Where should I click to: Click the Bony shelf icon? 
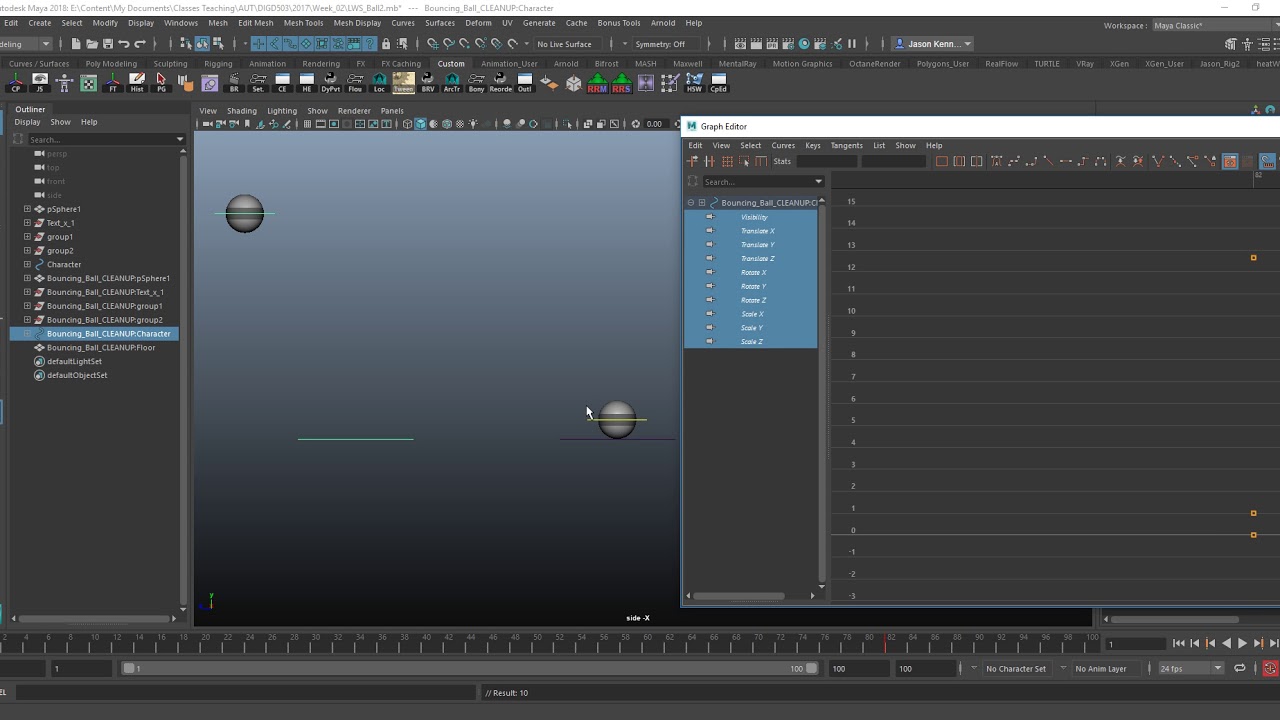click(x=476, y=83)
